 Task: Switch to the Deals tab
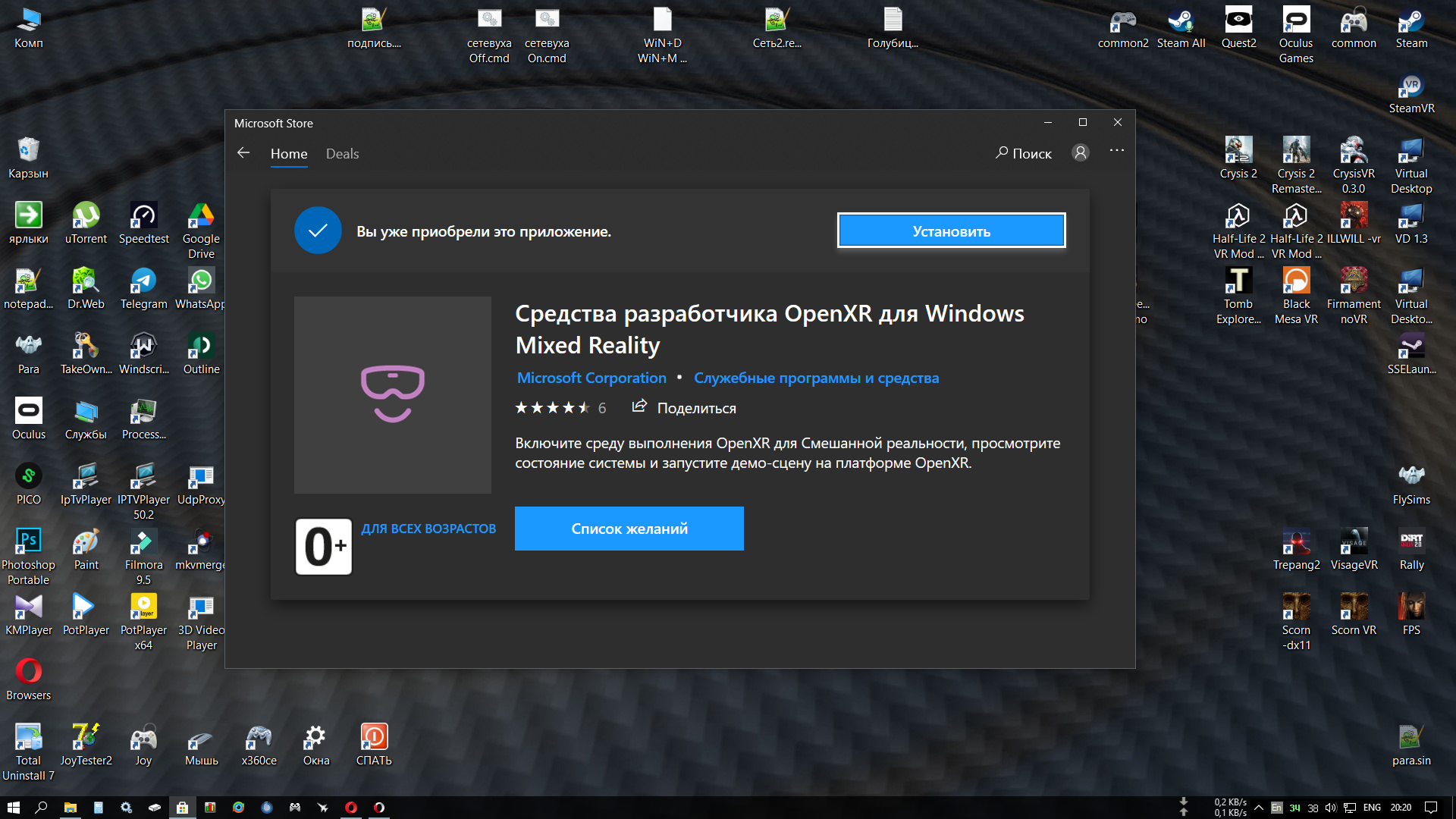tap(342, 153)
